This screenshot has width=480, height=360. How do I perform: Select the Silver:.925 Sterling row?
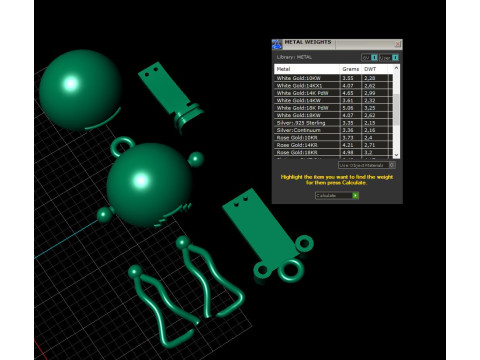333,123
